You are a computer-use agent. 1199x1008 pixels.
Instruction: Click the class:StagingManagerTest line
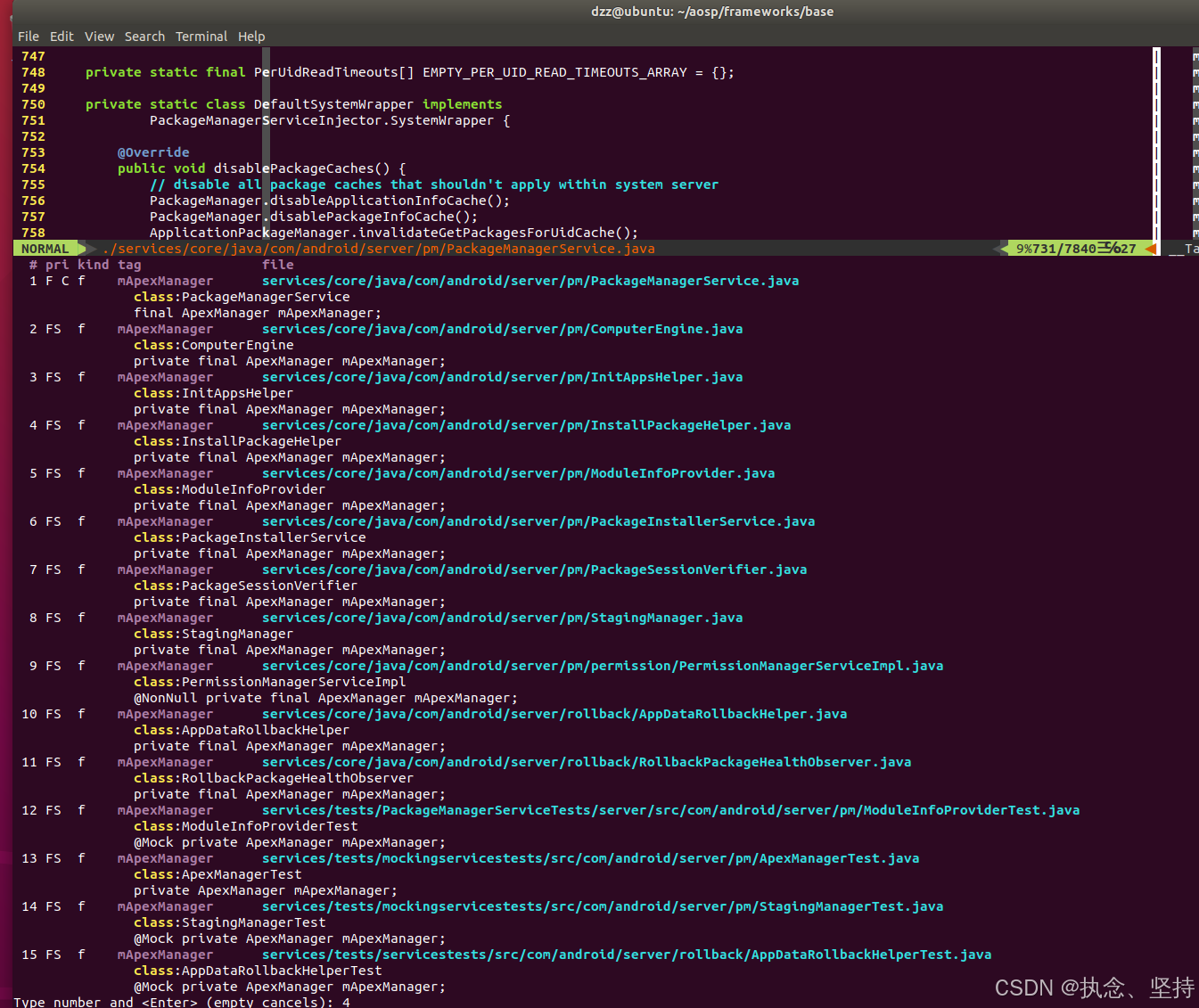pos(230,922)
